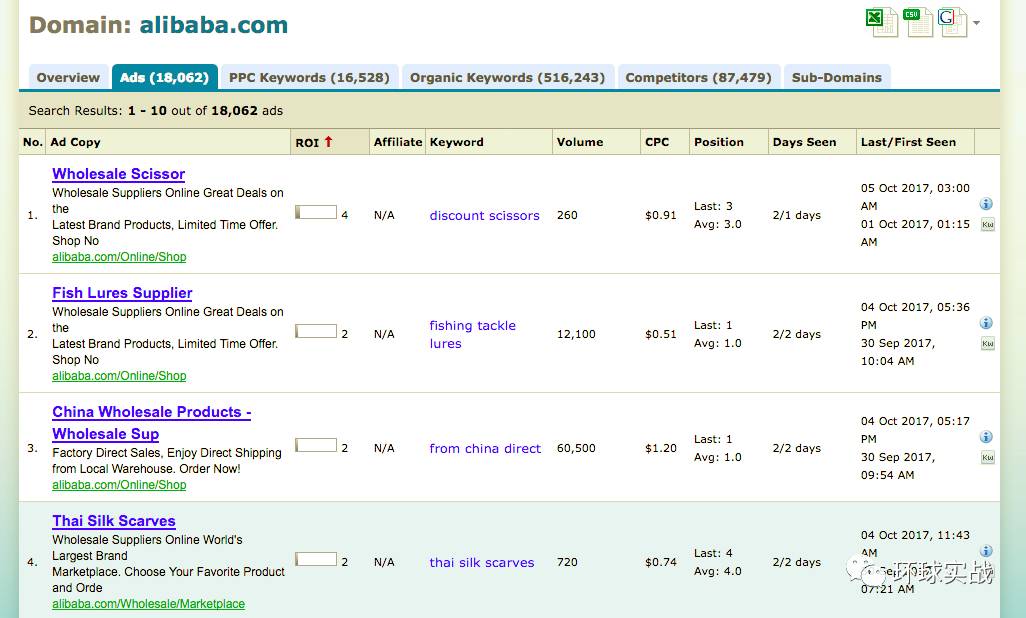Click discount scissors keyword link
The image size is (1026, 618).
(484, 215)
